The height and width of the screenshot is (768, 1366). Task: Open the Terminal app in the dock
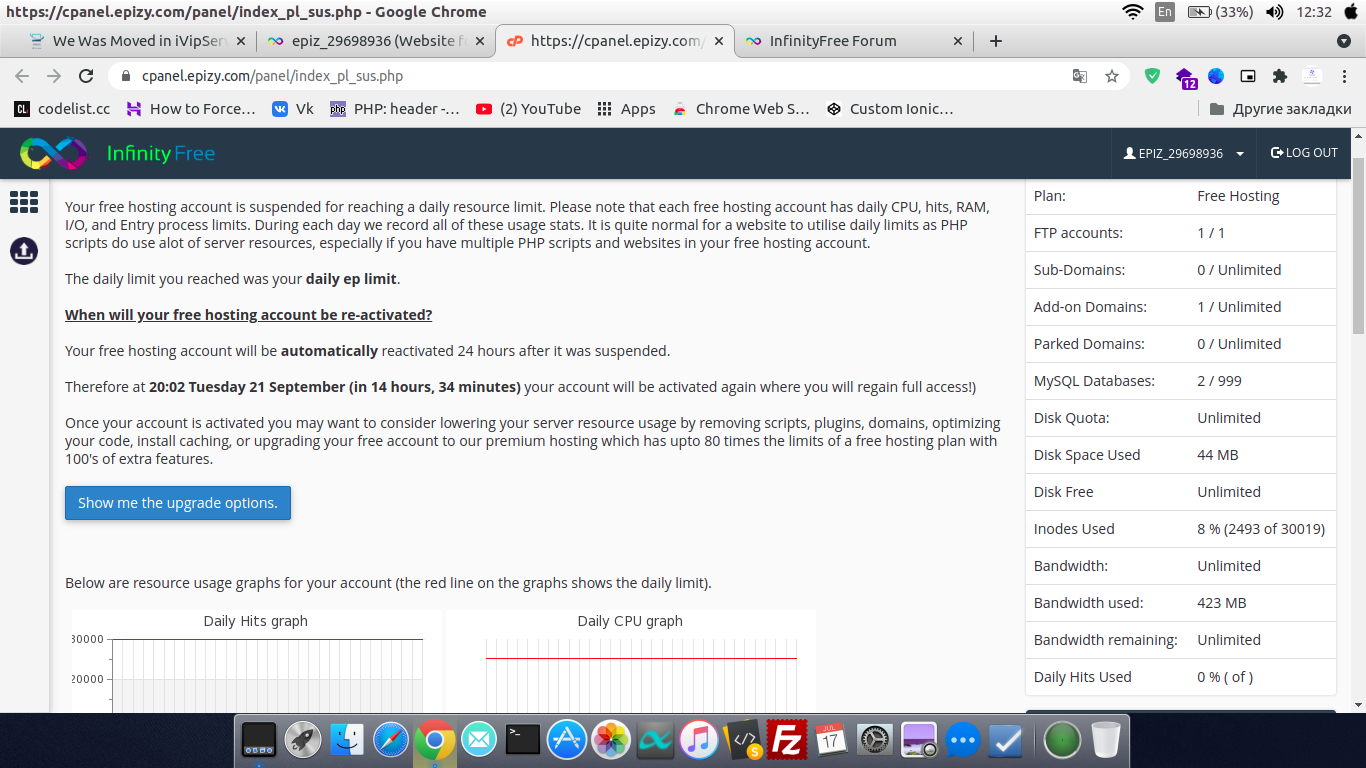pos(522,740)
